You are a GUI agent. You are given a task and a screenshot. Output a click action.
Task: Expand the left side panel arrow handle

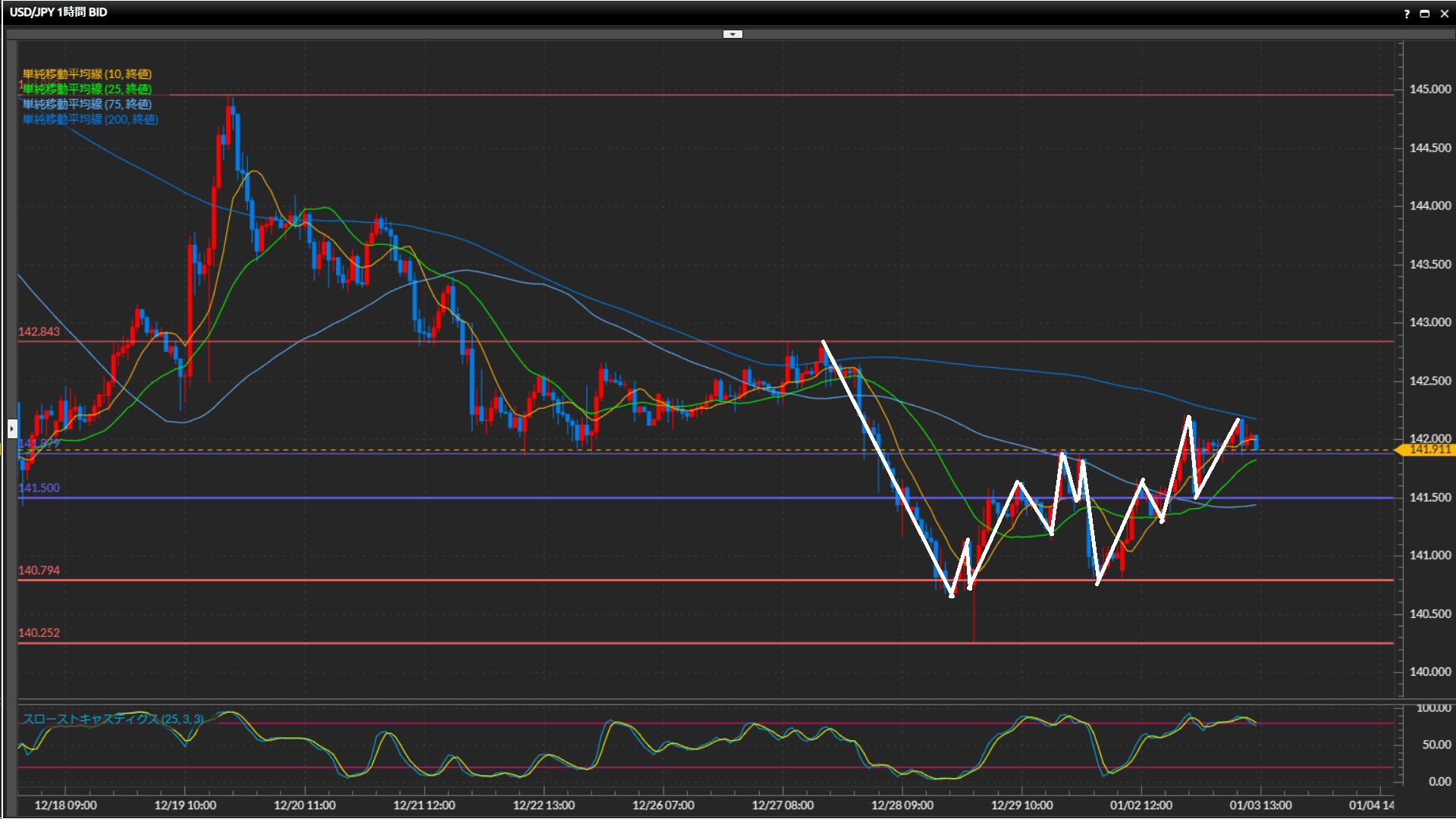[x=12, y=429]
